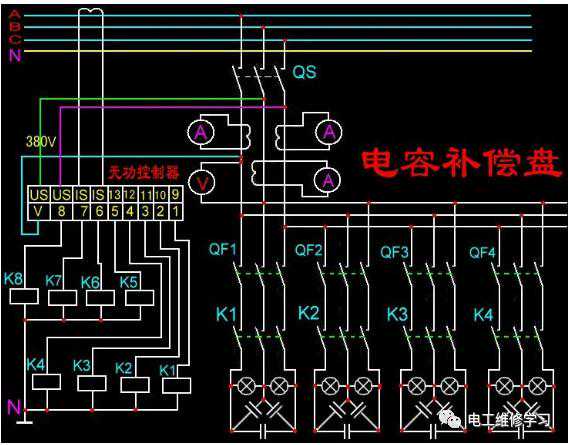Click the yellow N neutral bus line

tap(278, 51)
